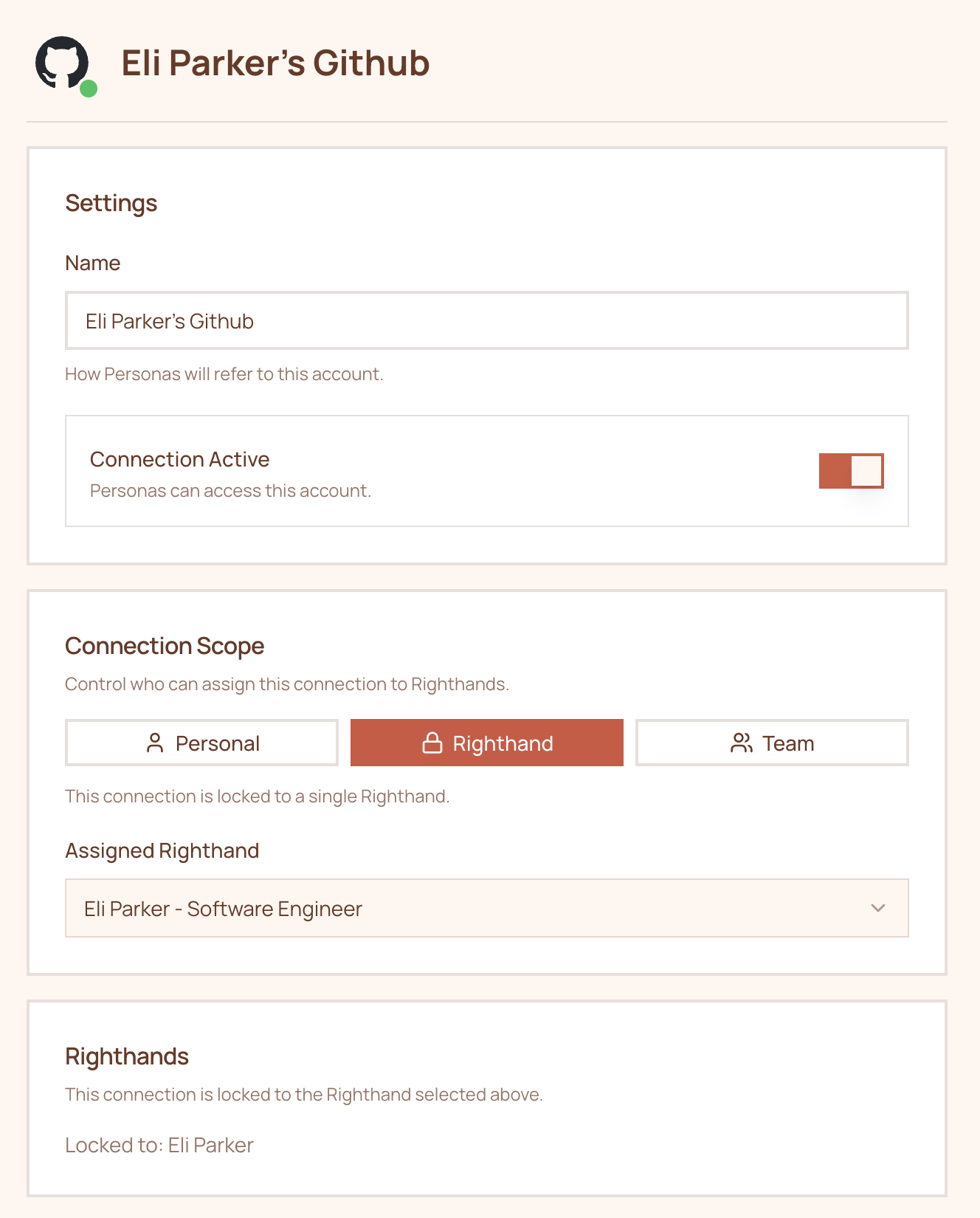Click the Settings section heading
Viewport: 980px width, 1218px height.
tap(111, 202)
